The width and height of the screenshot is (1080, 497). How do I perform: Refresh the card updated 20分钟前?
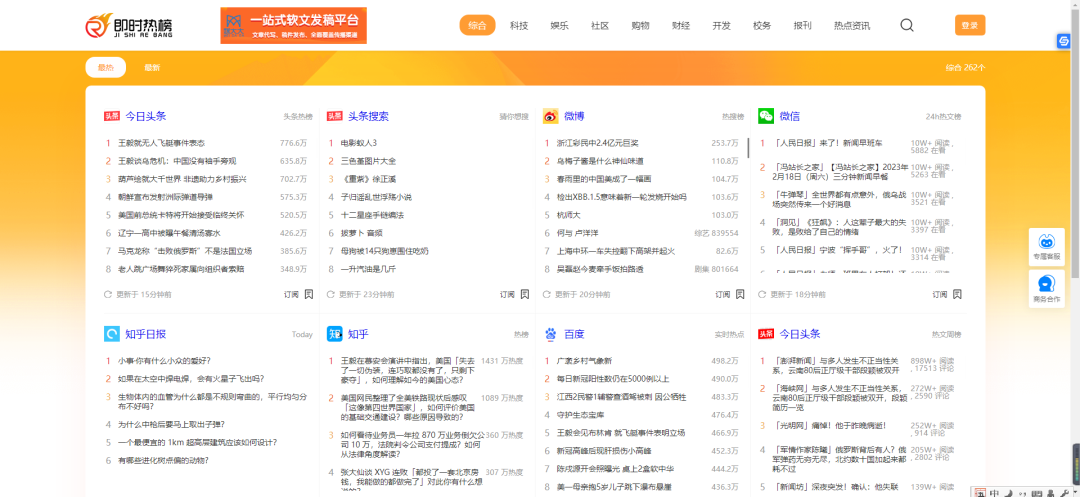547,295
